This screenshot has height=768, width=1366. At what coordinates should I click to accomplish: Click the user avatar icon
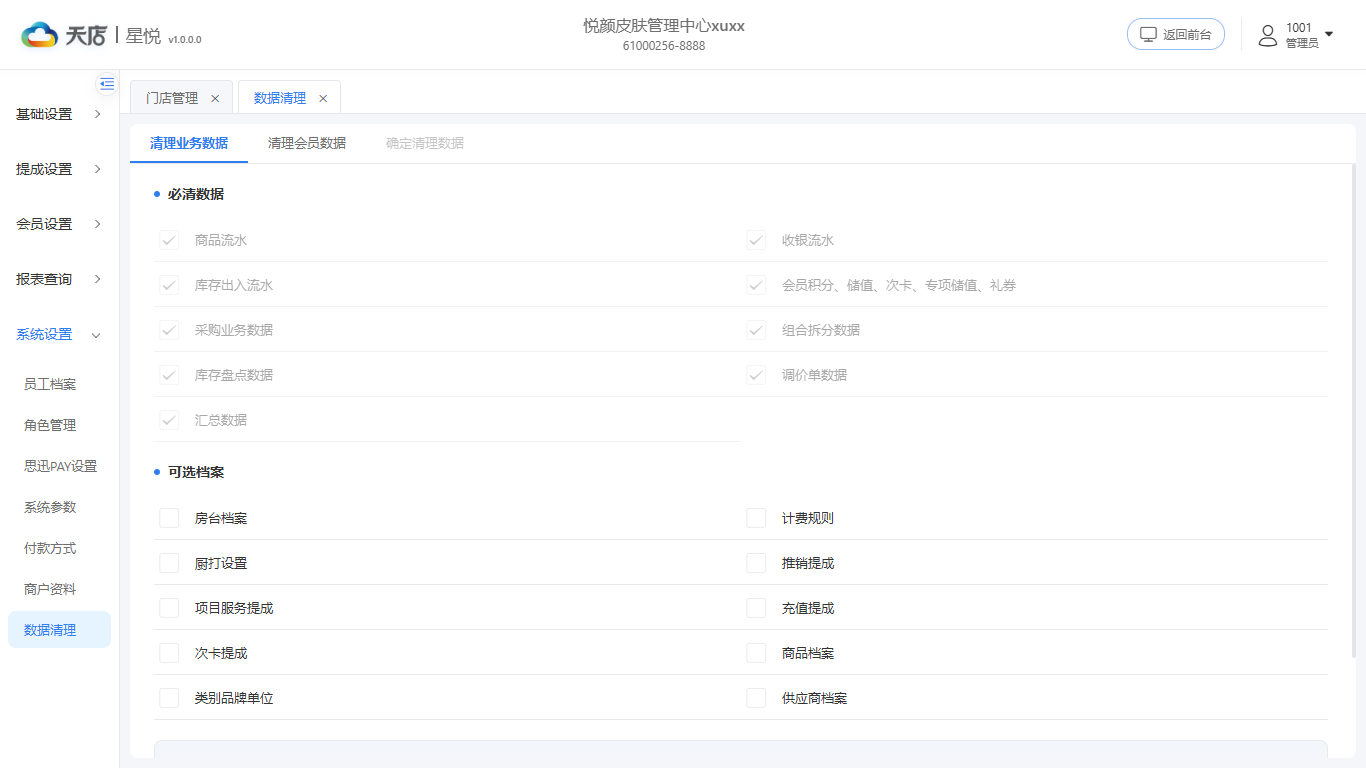(x=1268, y=35)
